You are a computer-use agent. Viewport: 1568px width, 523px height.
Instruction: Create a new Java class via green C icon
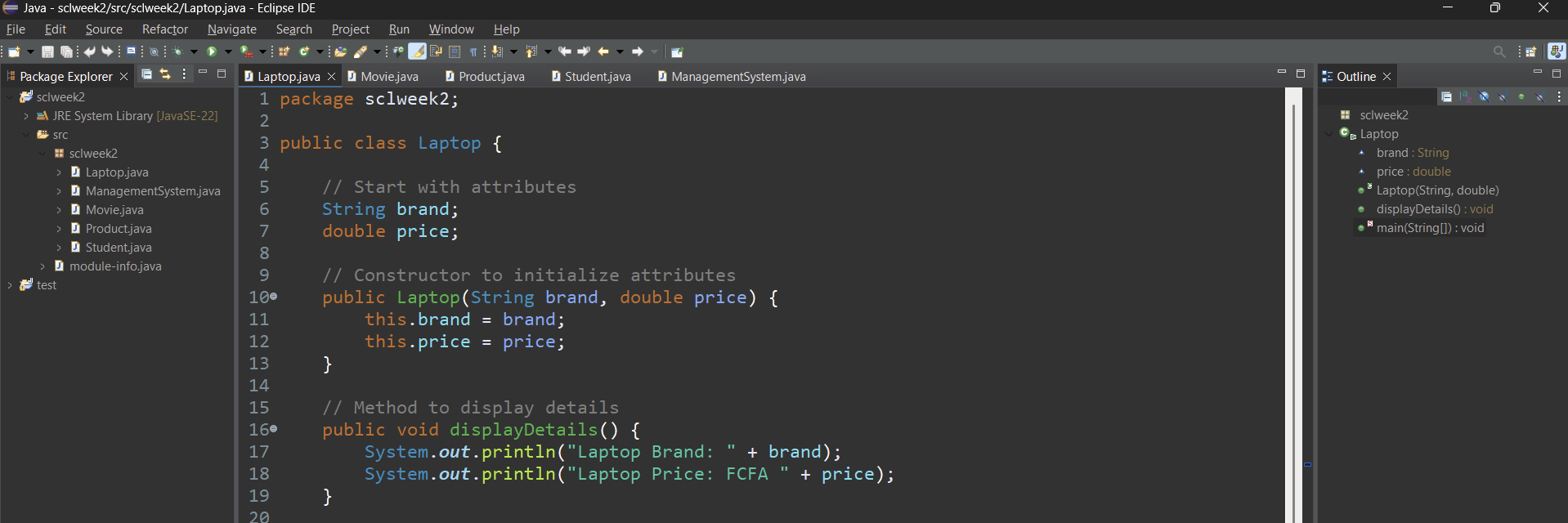(304, 51)
